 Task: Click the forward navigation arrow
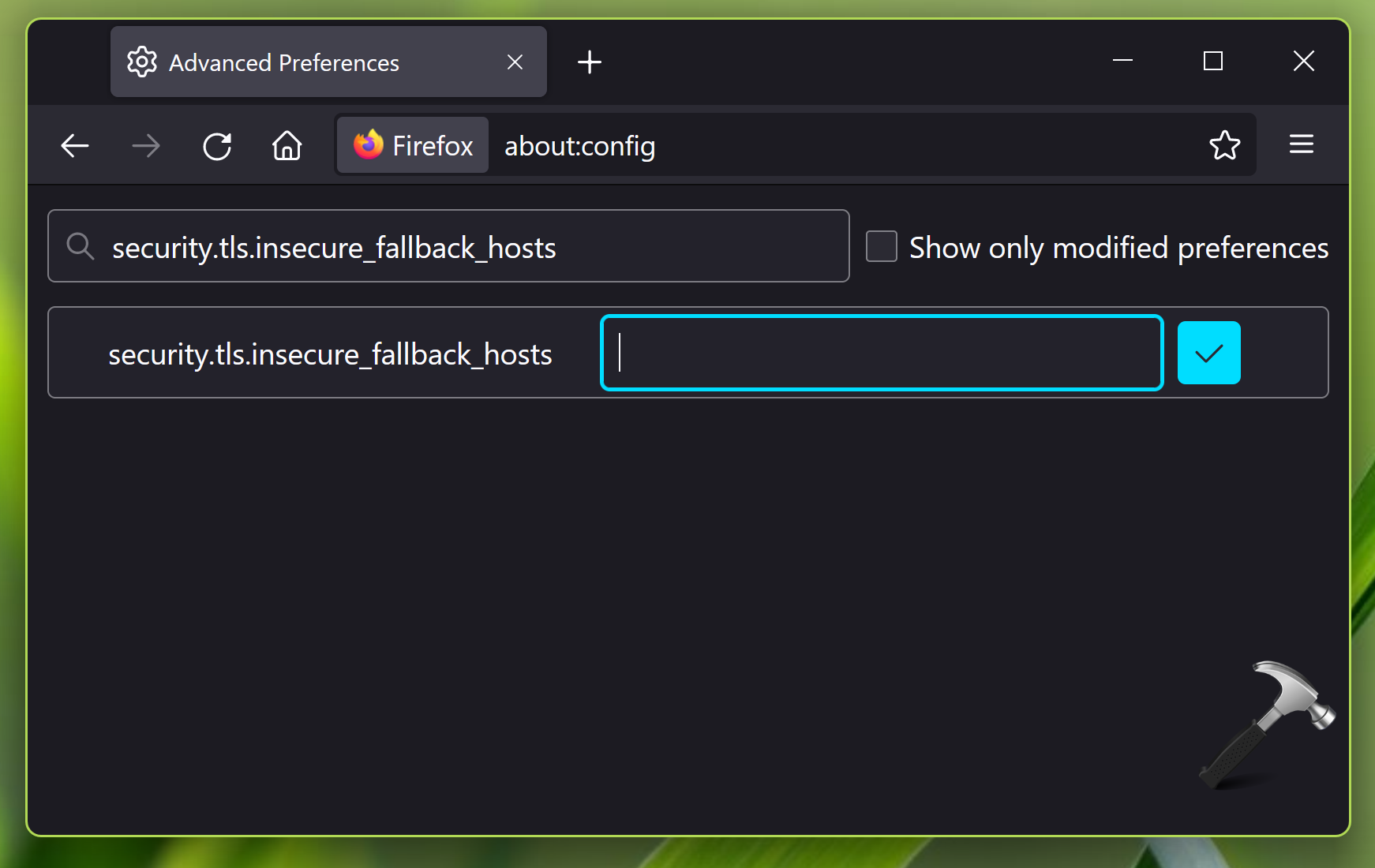pos(146,146)
